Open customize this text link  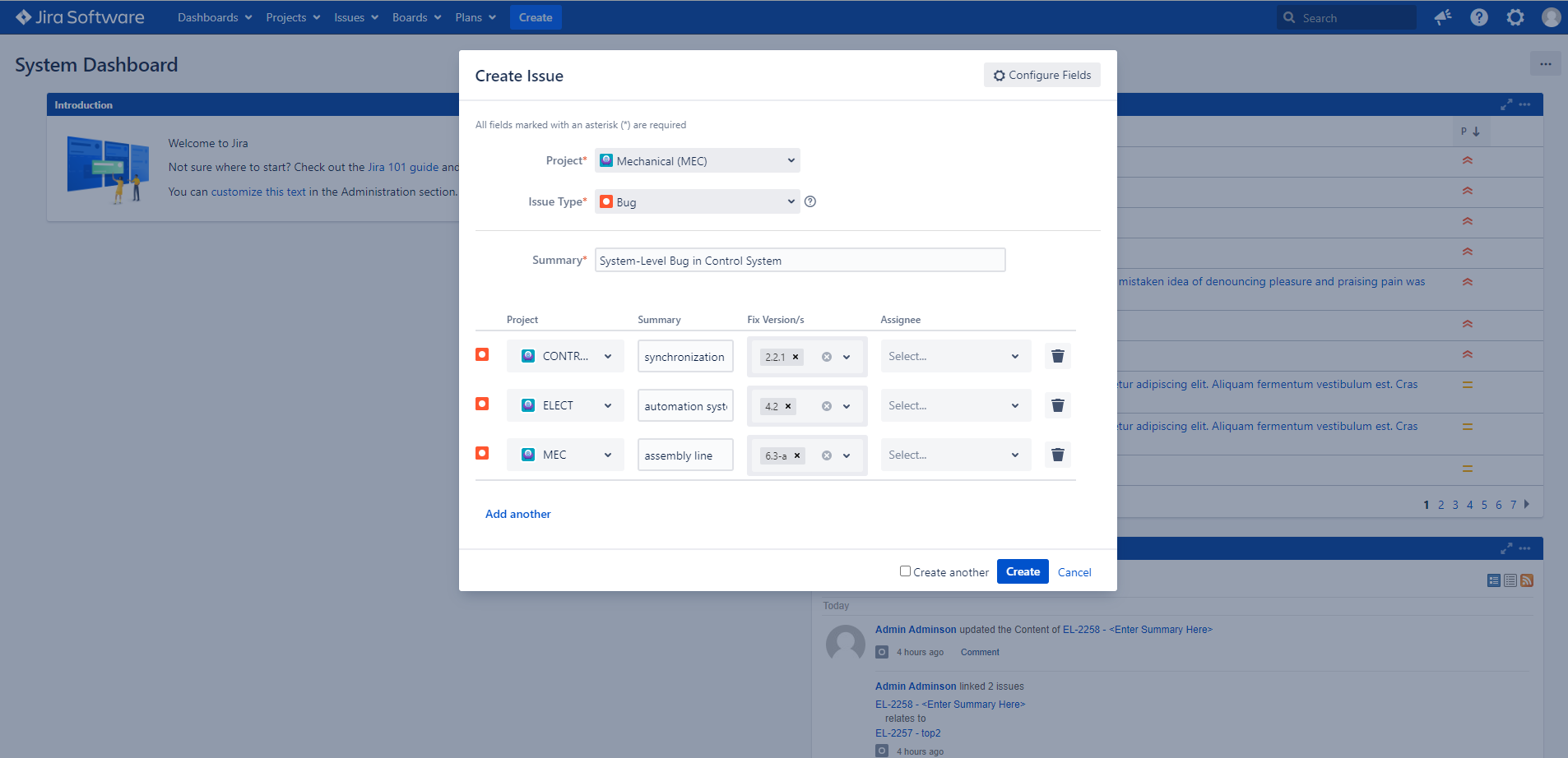click(x=258, y=192)
